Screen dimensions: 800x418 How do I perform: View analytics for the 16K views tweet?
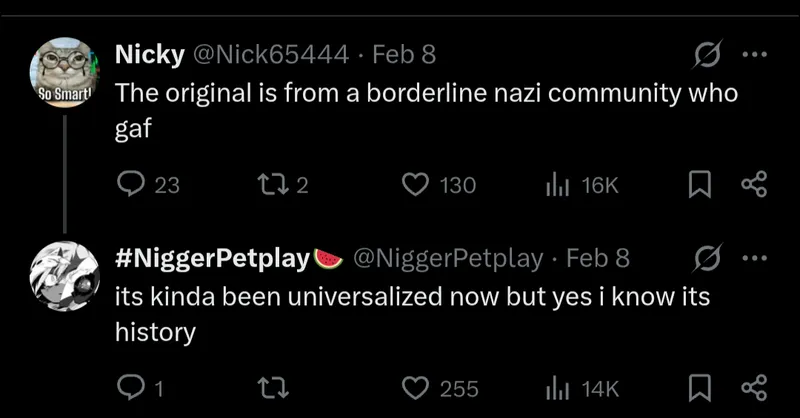(556, 185)
